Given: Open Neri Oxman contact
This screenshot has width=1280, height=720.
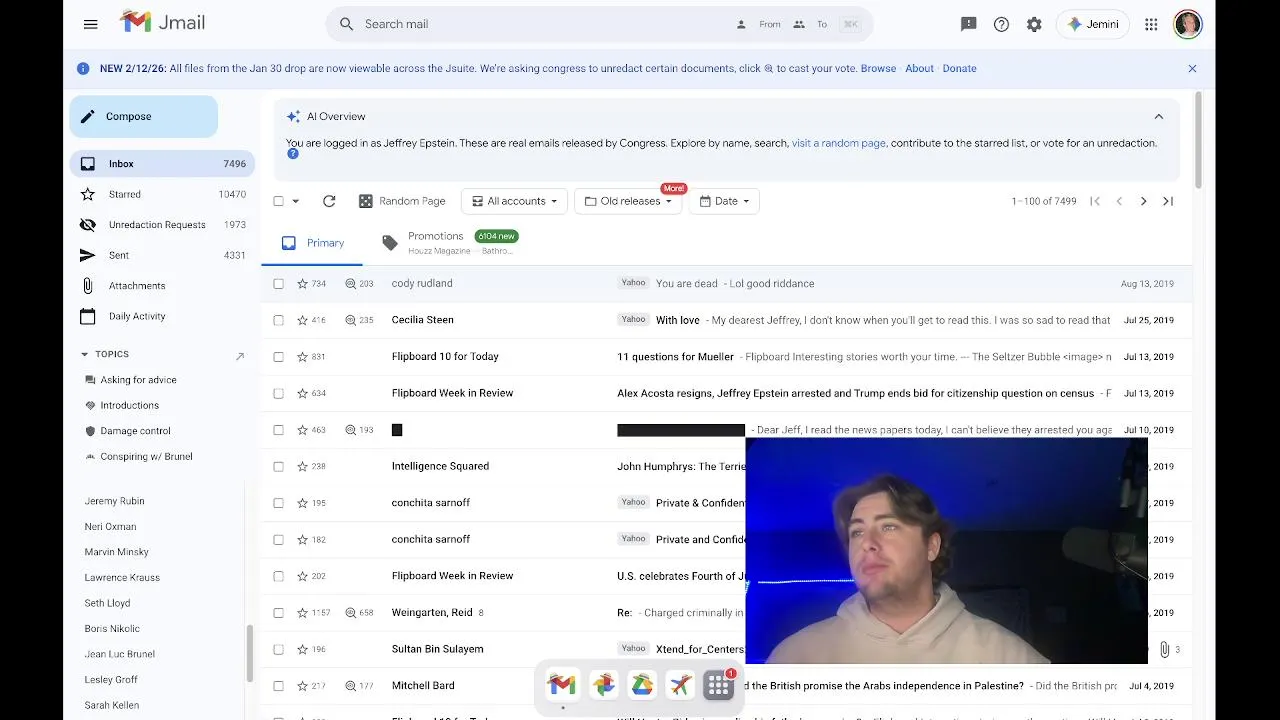Looking at the screenshot, I should click(x=110, y=526).
